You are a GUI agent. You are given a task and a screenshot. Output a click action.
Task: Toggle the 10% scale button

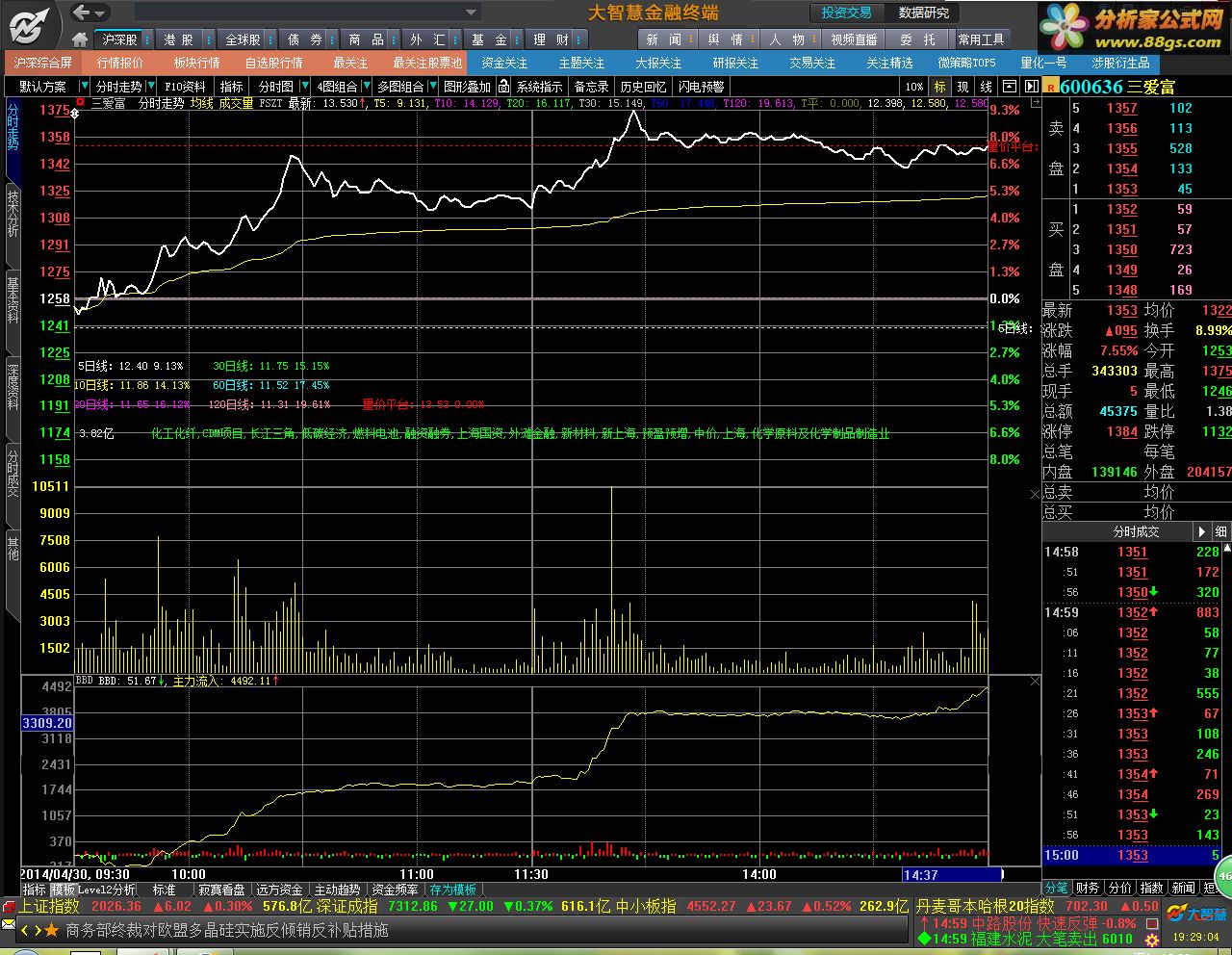pyautogui.click(x=914, y=87)
